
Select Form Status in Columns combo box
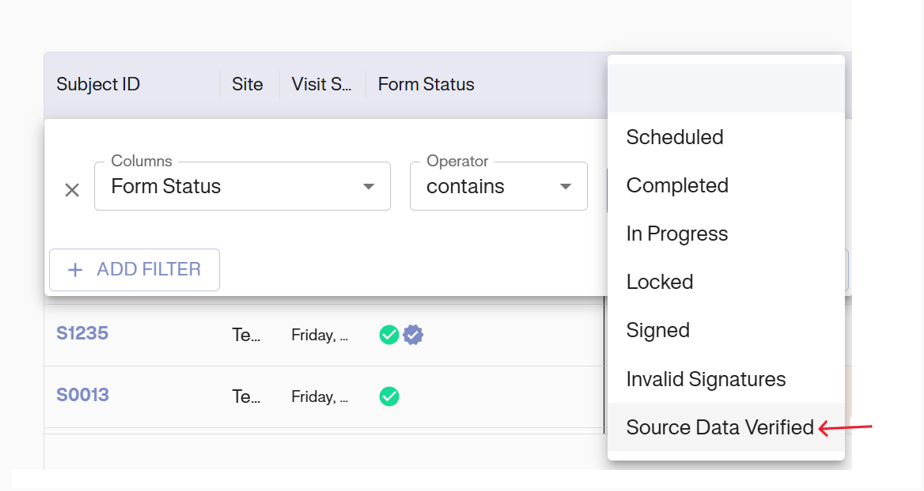point(228,187)
